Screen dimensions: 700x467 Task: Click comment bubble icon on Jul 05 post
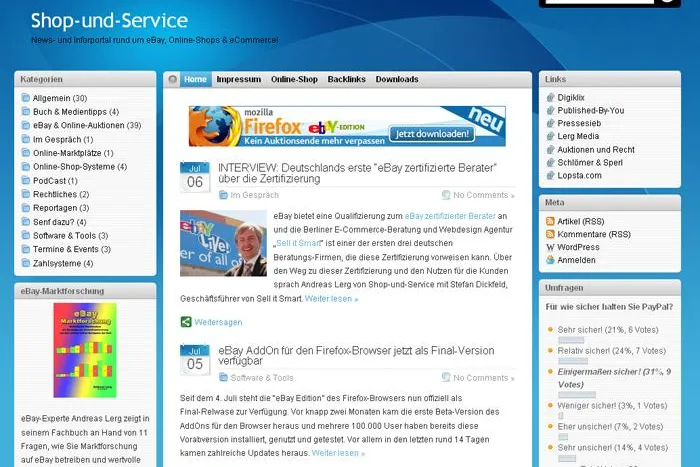[x=446, y=378]
